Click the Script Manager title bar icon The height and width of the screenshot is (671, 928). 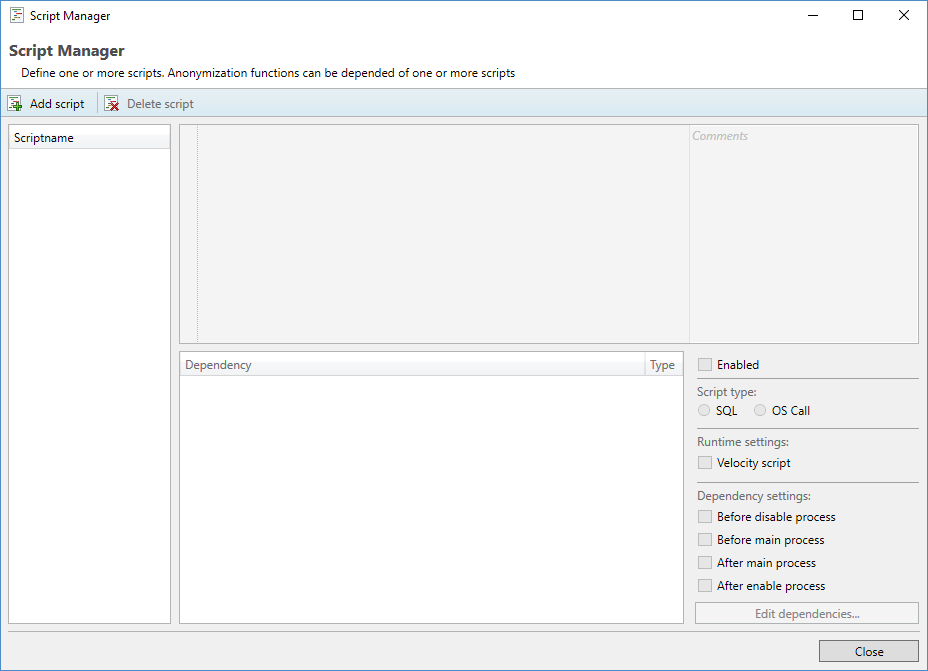(x=17, y=16)
